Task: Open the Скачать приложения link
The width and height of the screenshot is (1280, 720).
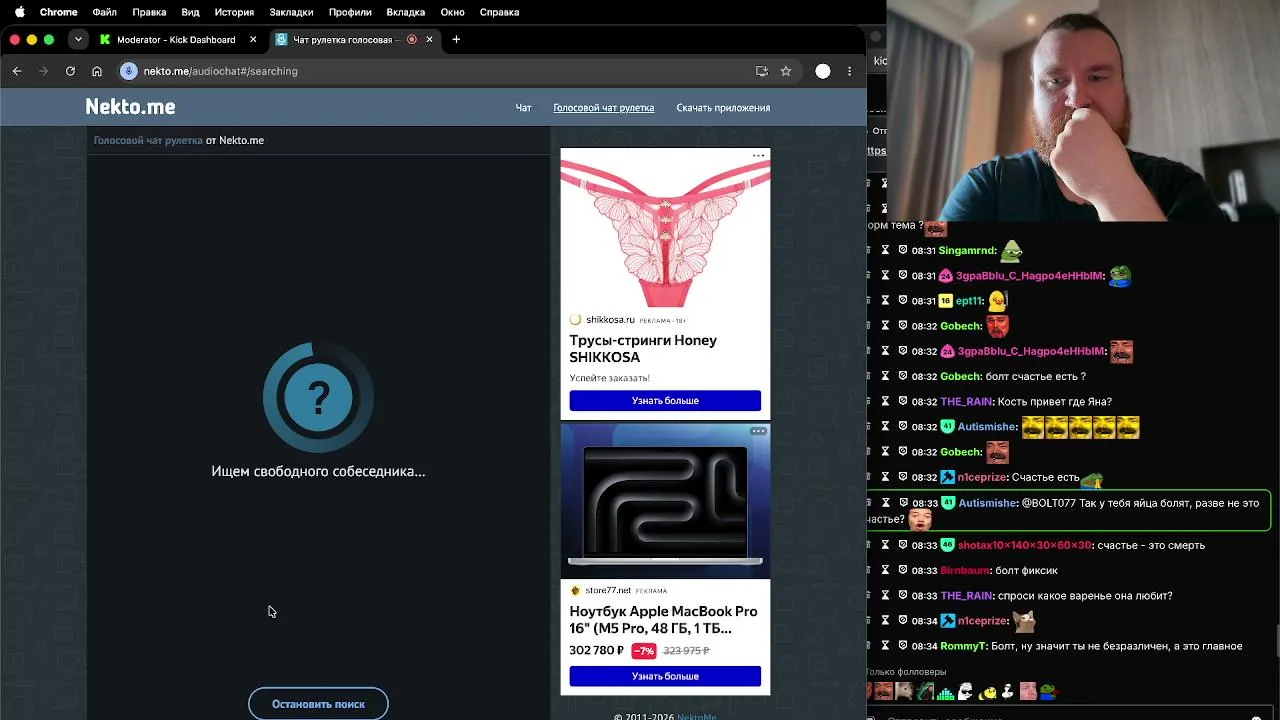Action: click(723, 108)
